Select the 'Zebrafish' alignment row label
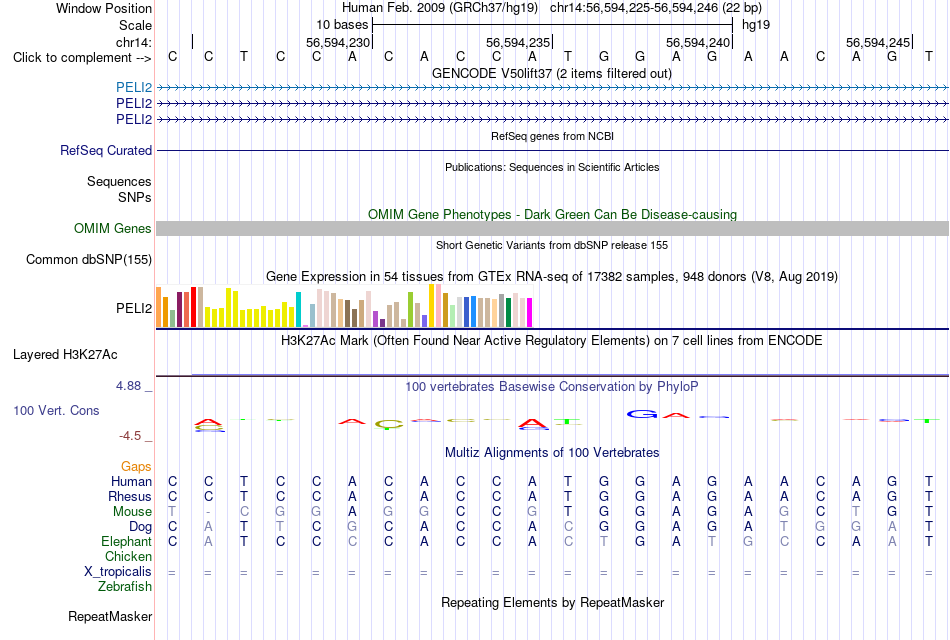The height and width of the screenshot is (640, 950). click(125, 586)
